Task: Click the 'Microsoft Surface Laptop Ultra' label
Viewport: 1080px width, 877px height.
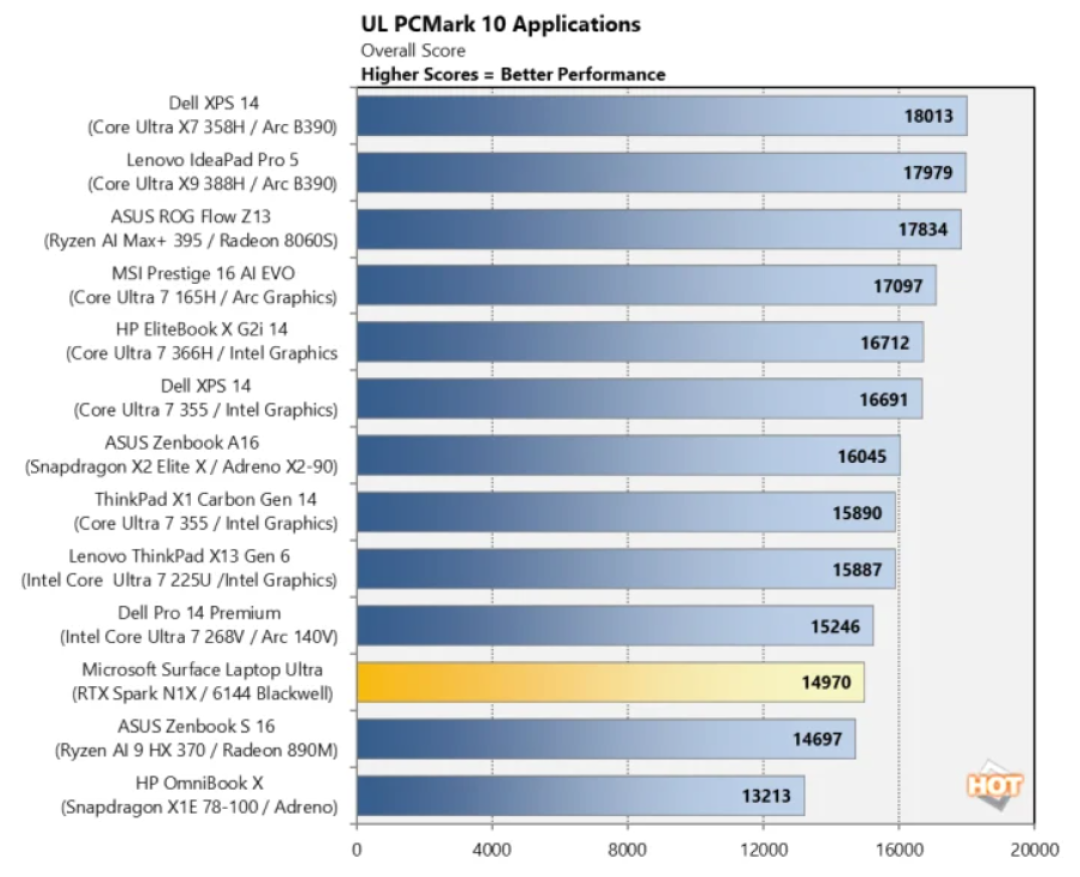Action: (x=202, y=670)
